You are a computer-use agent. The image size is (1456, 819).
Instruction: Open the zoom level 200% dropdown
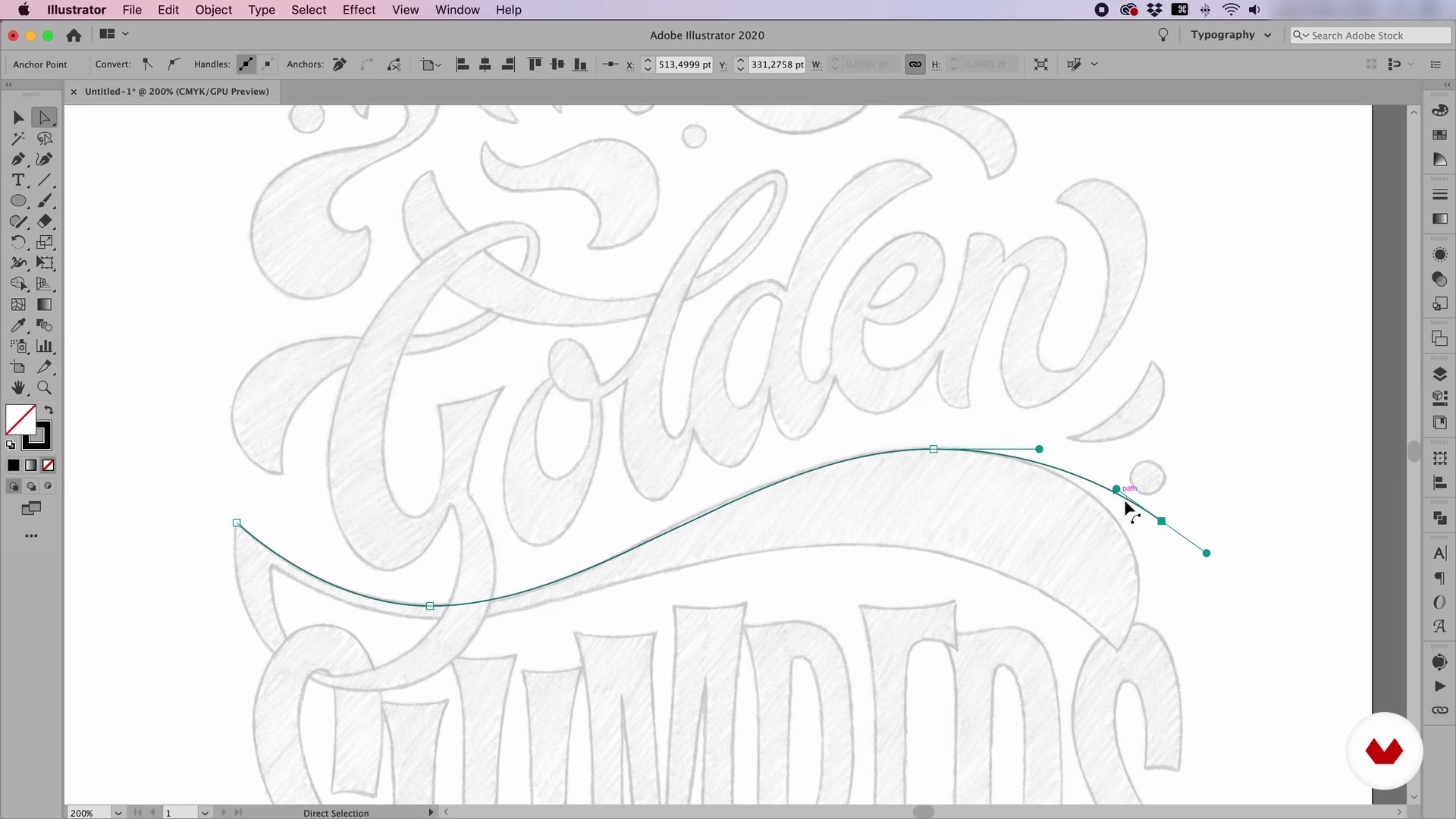[x=118, y=812]
